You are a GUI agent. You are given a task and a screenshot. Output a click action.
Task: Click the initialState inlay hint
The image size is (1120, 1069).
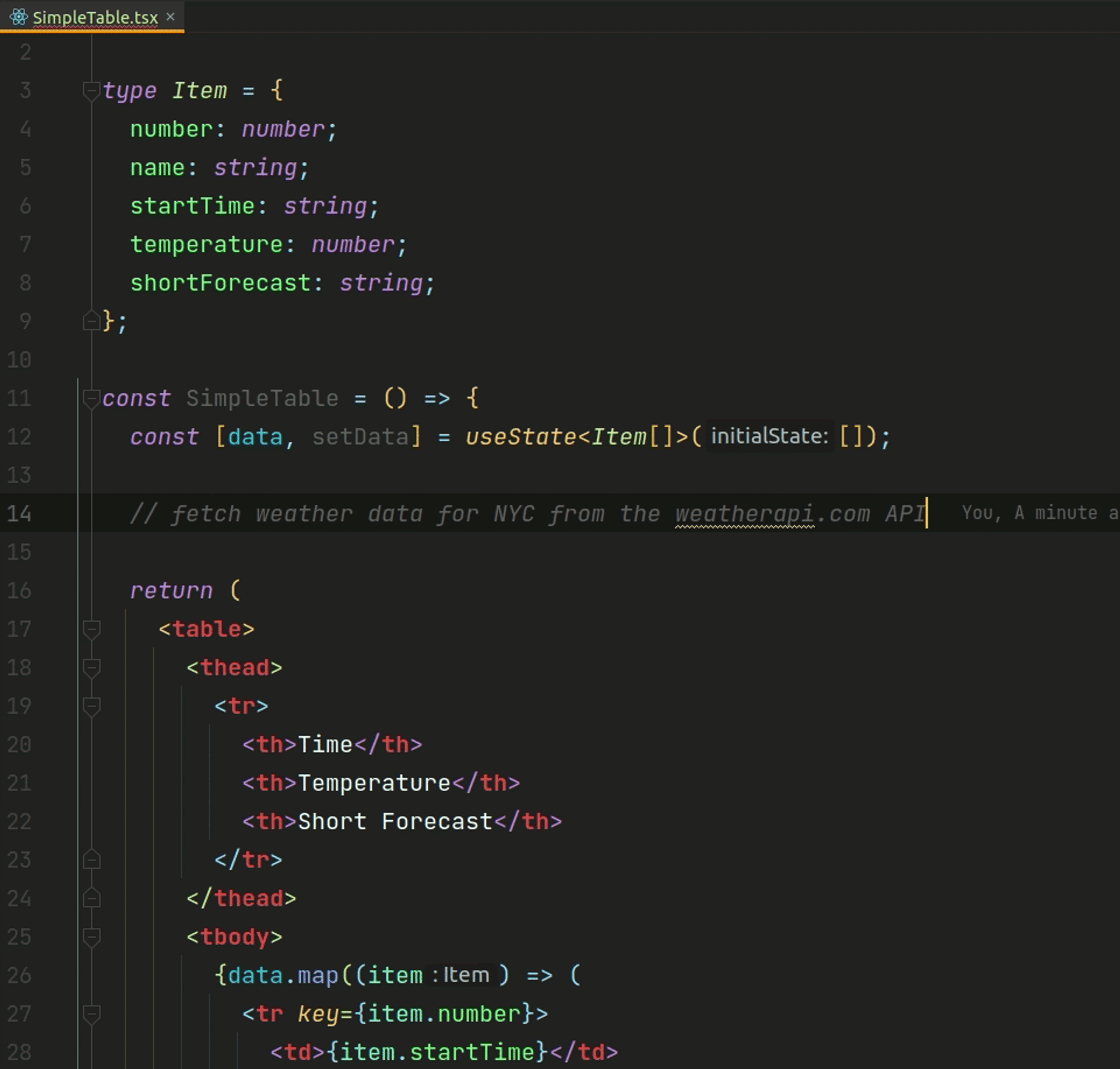[x=769, y=437]
